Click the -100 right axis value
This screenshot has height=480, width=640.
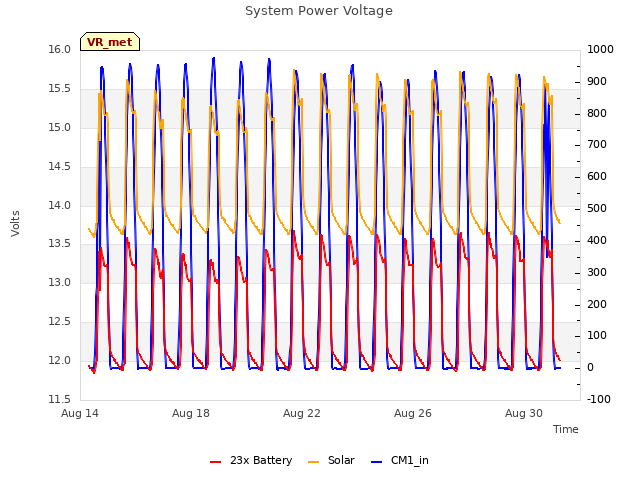pos(599,399)
